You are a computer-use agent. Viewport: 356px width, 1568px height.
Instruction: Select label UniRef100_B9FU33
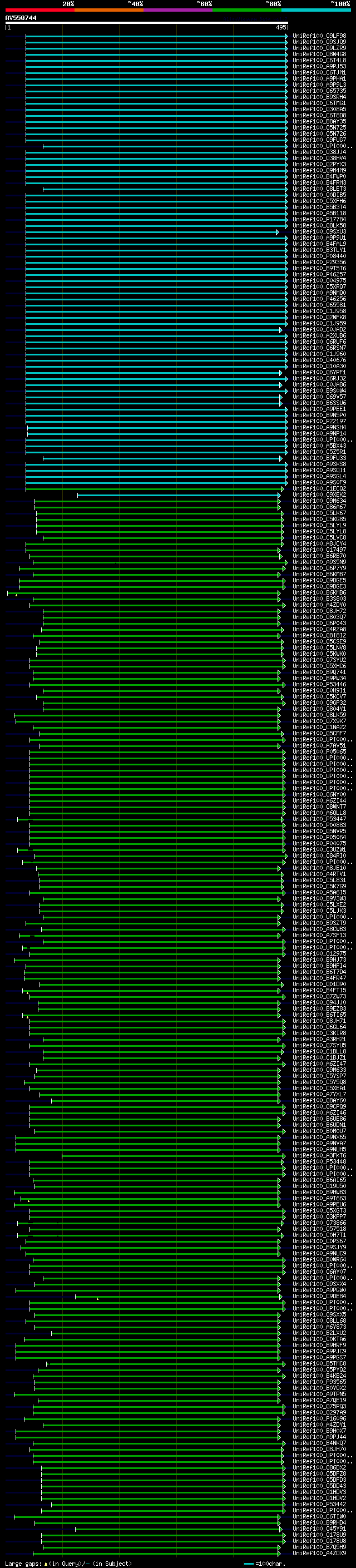coord(319,458)
